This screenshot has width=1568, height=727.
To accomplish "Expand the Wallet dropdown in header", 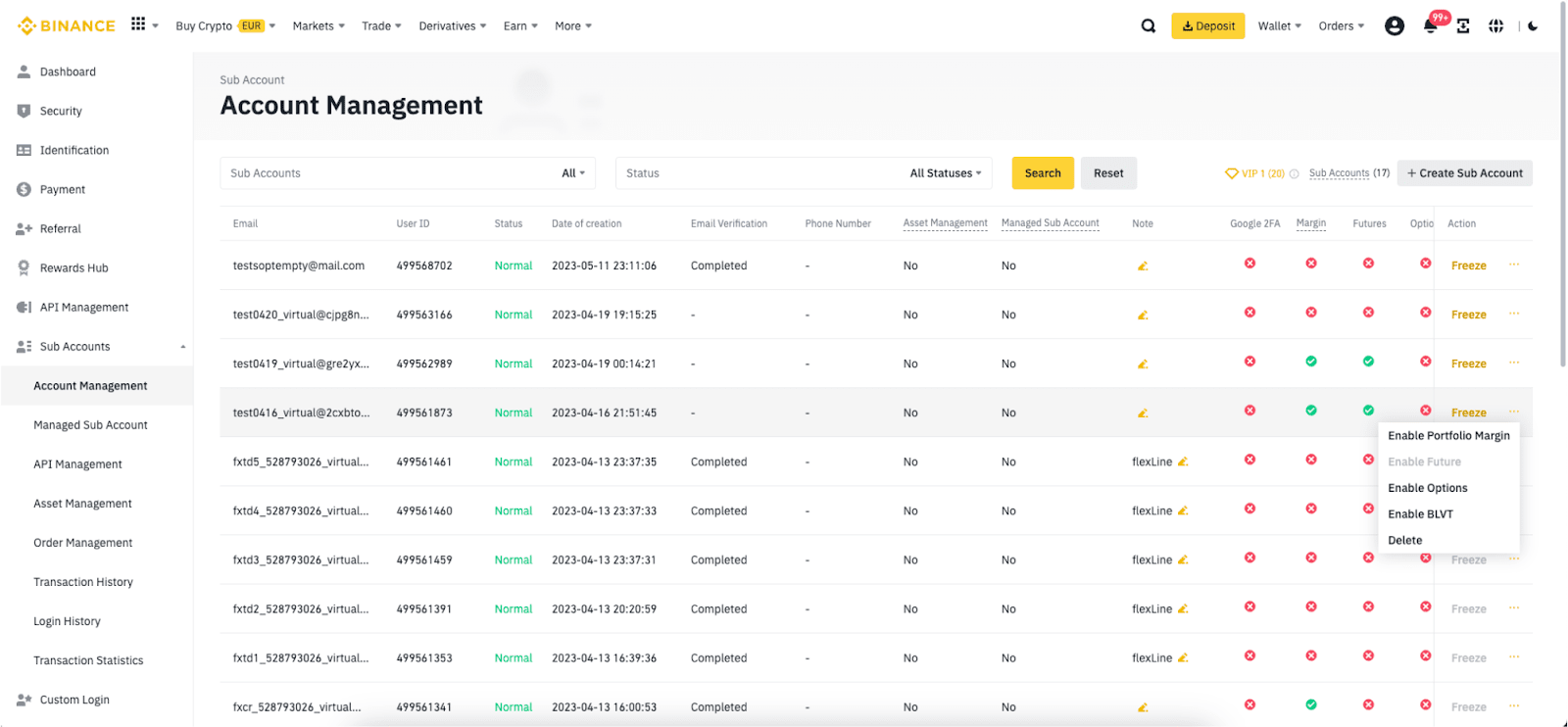I will pos(1279,26).
